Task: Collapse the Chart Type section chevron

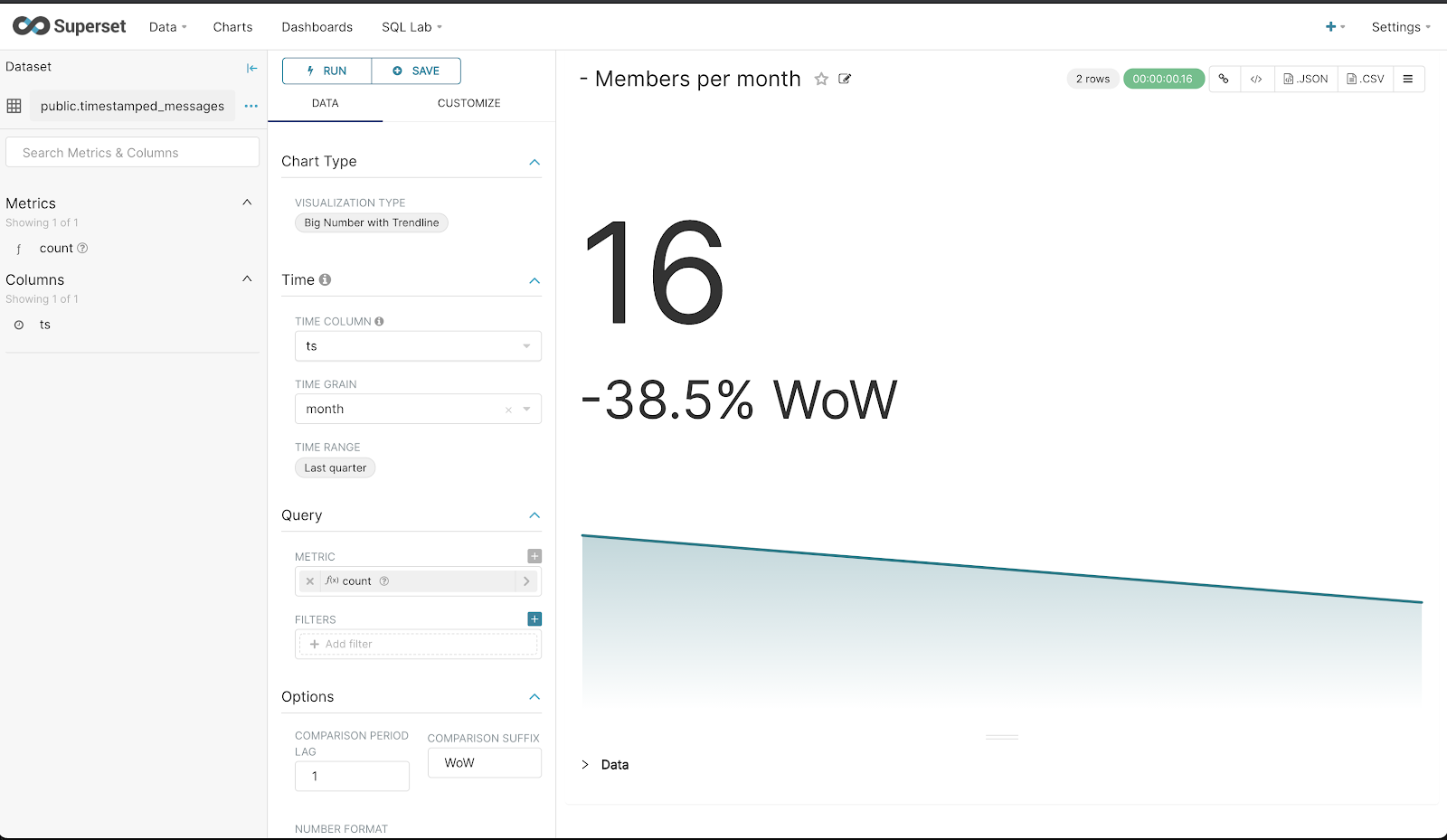Action: point(535,162)
